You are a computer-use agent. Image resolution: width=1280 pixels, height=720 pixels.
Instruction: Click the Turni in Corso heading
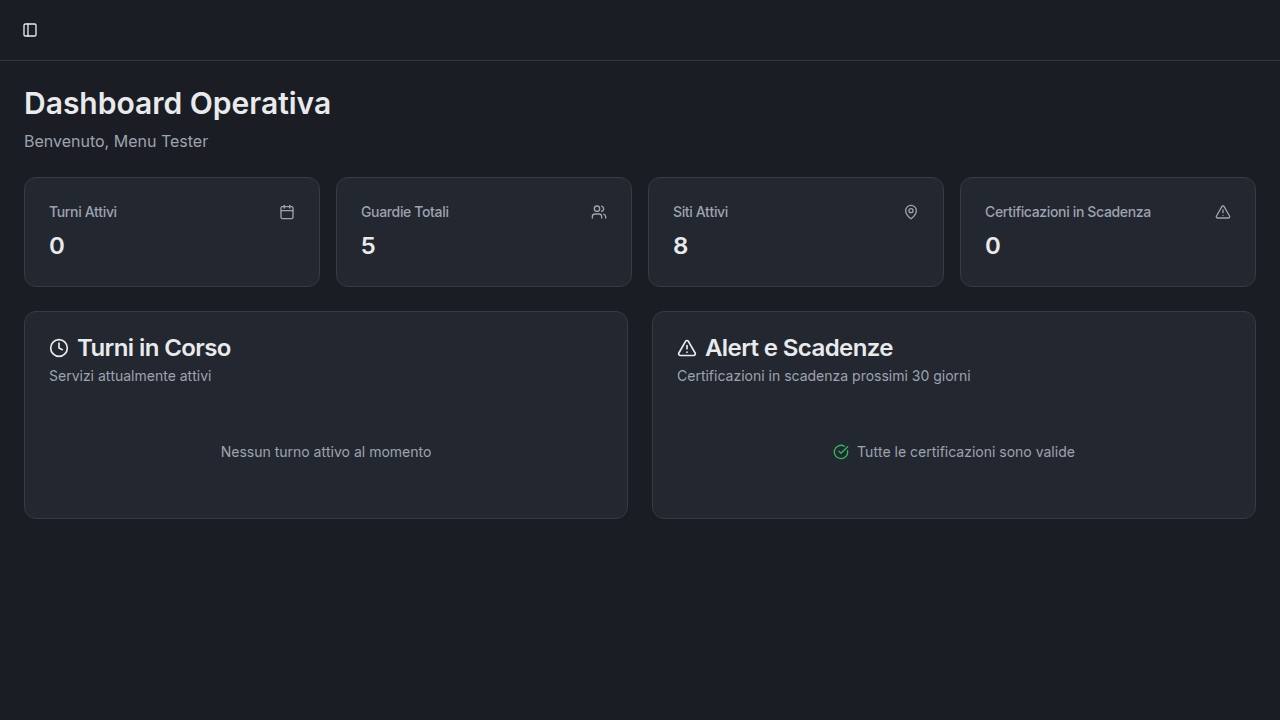click(154, 348)
